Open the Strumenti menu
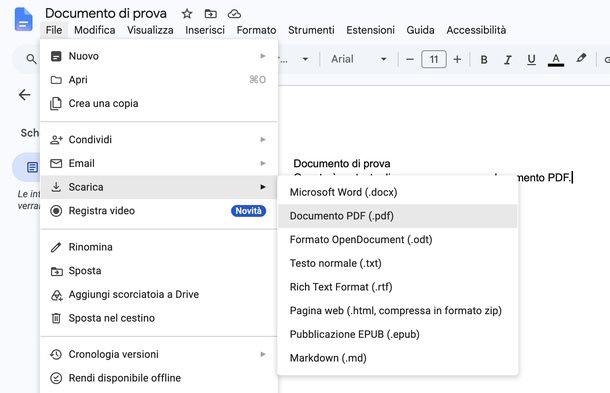Image resolution: width=610 pixels, height=393 pixels. 311,30
